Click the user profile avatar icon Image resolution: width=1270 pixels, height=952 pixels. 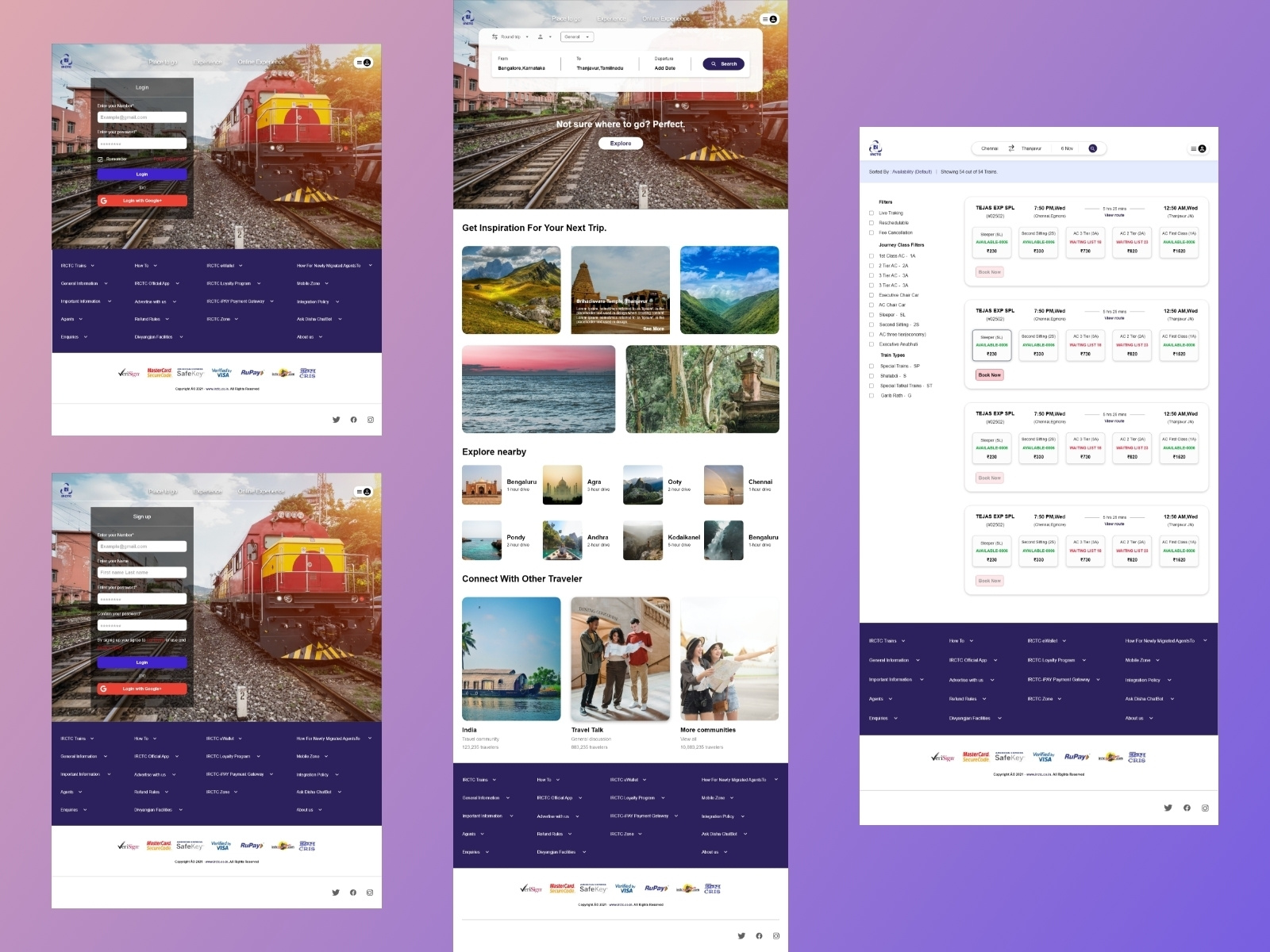[x=1201, y=149]
